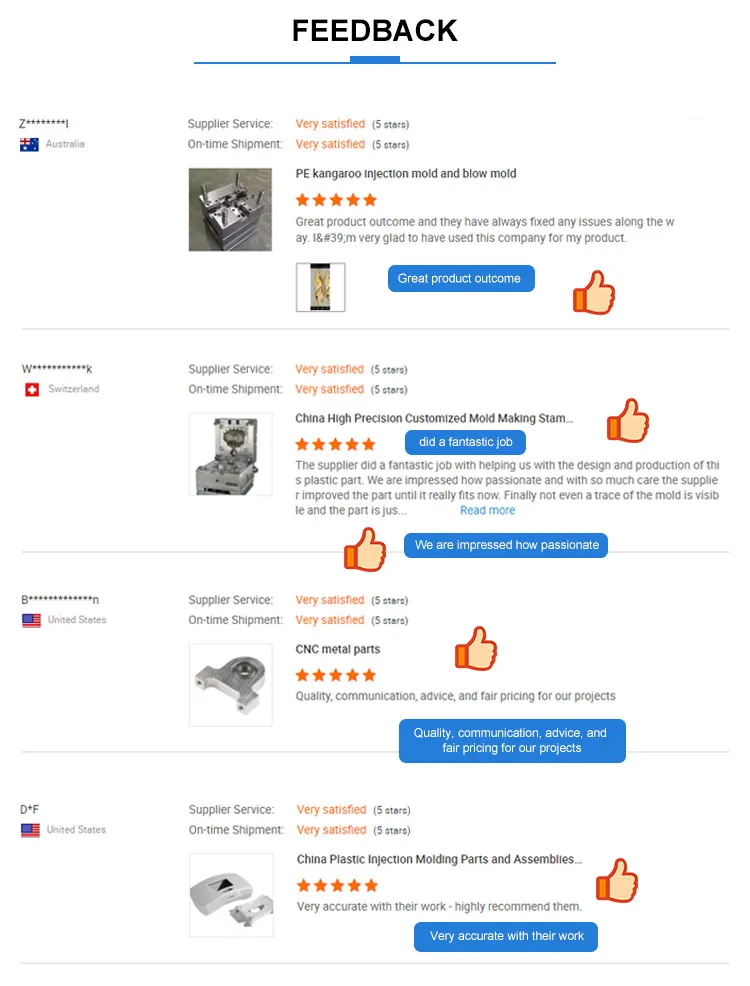Open China High Precision Customized Mold title
The width and height of the screenshot is (750, 986).
coord(434,419)
